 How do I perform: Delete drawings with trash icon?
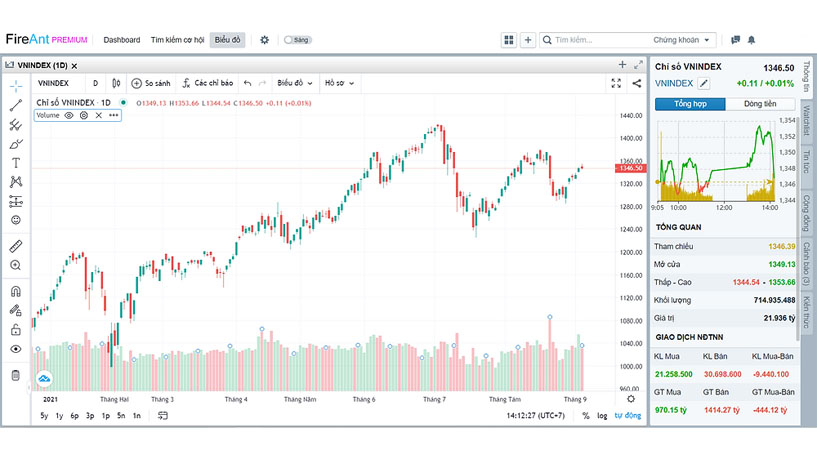(x=16, y=375)
